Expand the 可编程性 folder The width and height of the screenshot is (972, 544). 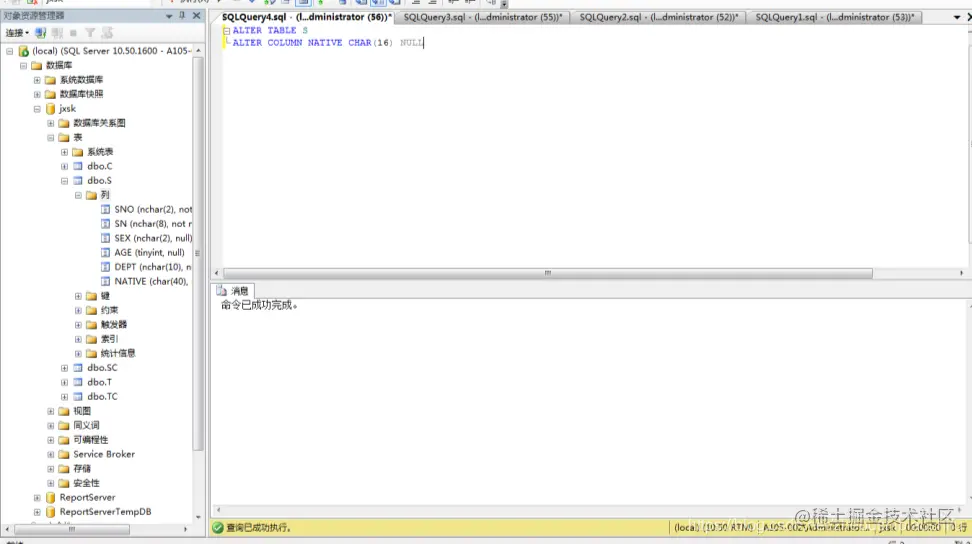point(51,440)
